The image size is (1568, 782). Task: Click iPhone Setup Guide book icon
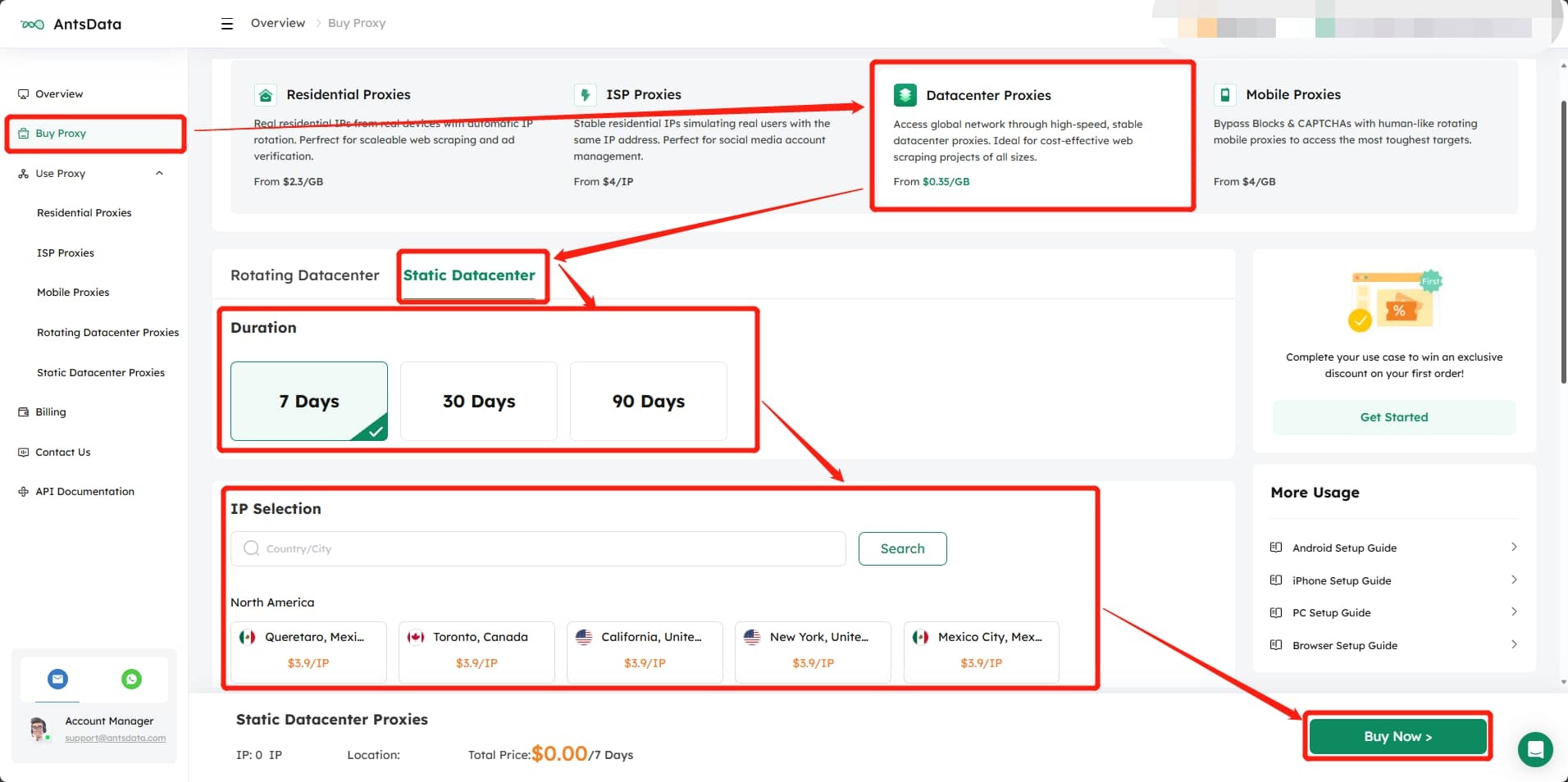1276,580
